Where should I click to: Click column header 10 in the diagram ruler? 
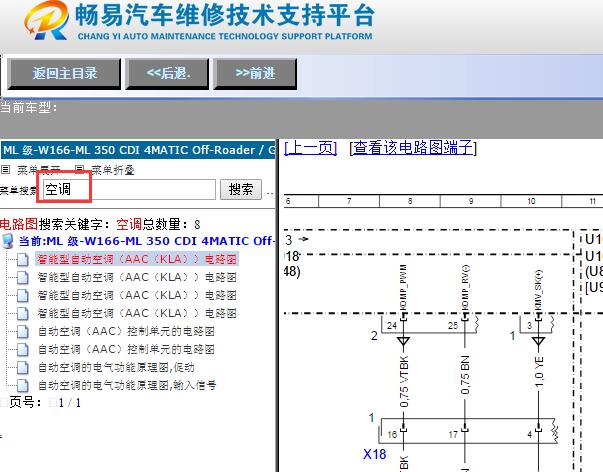click(x=531, y=201)
